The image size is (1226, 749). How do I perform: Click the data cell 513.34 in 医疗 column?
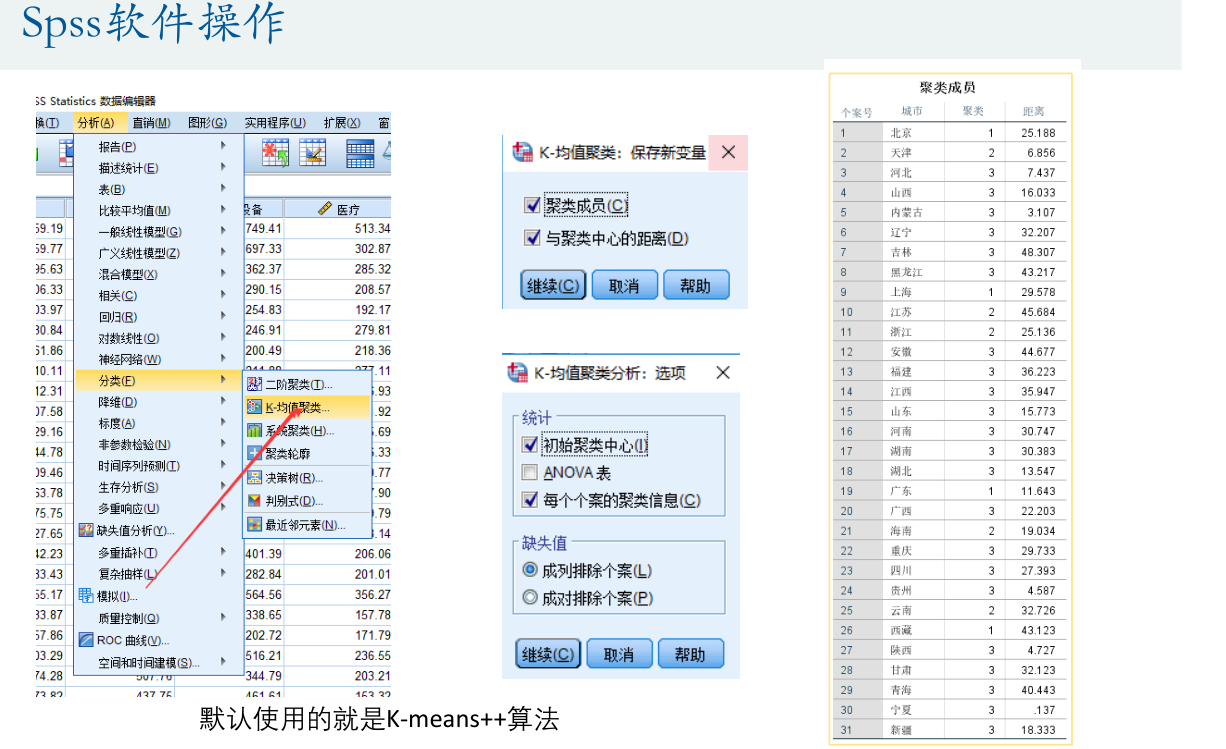click(x=371, y=229)
